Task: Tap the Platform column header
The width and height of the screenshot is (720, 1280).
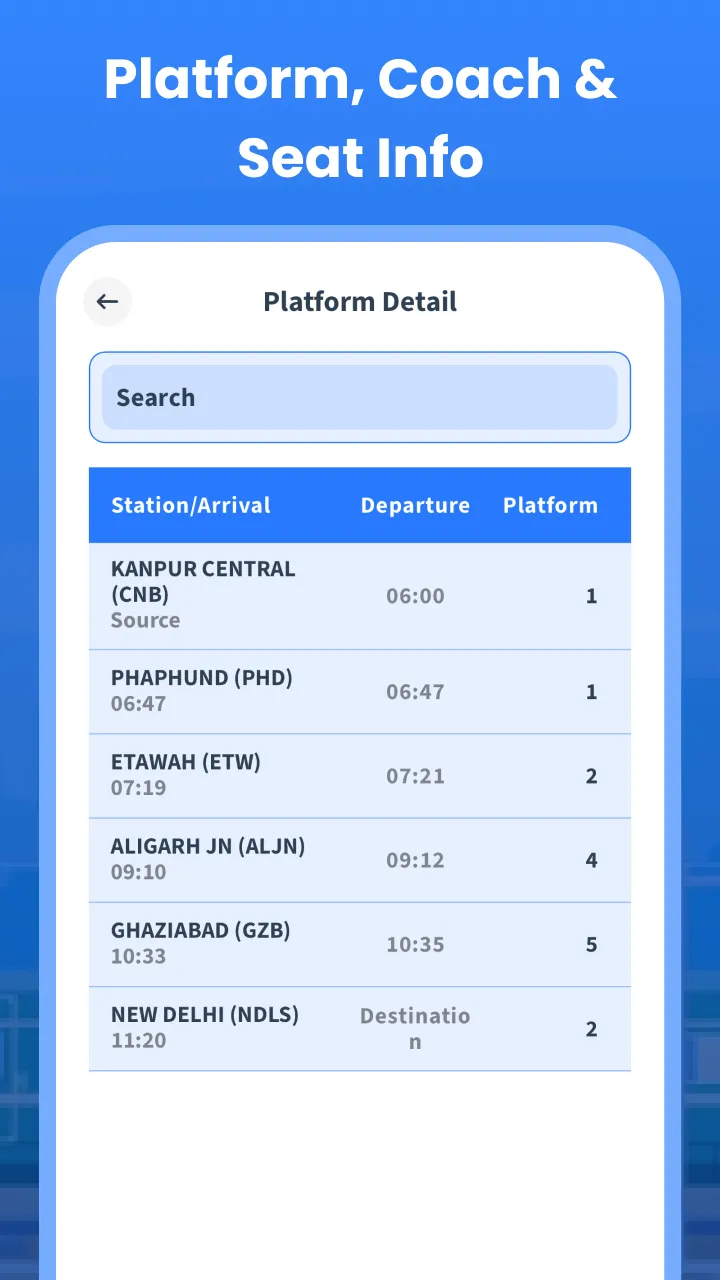Action: coord(550,505)
